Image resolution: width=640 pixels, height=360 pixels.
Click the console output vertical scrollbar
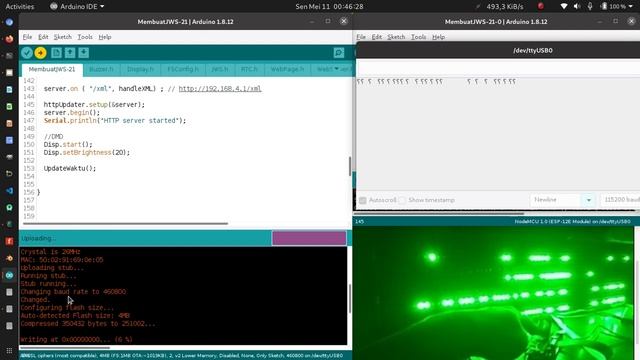(x=349, y=298)
